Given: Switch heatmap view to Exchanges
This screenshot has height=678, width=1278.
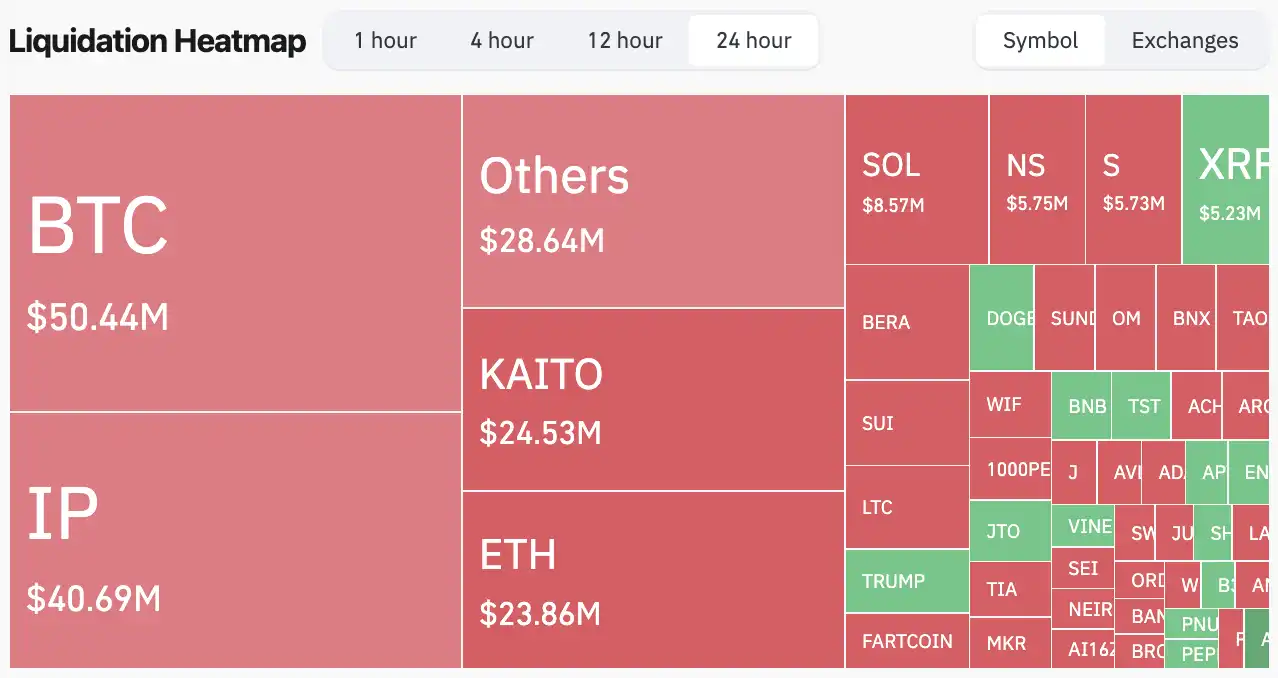Looking at the screenshot, I should (x=1185, y=41).
